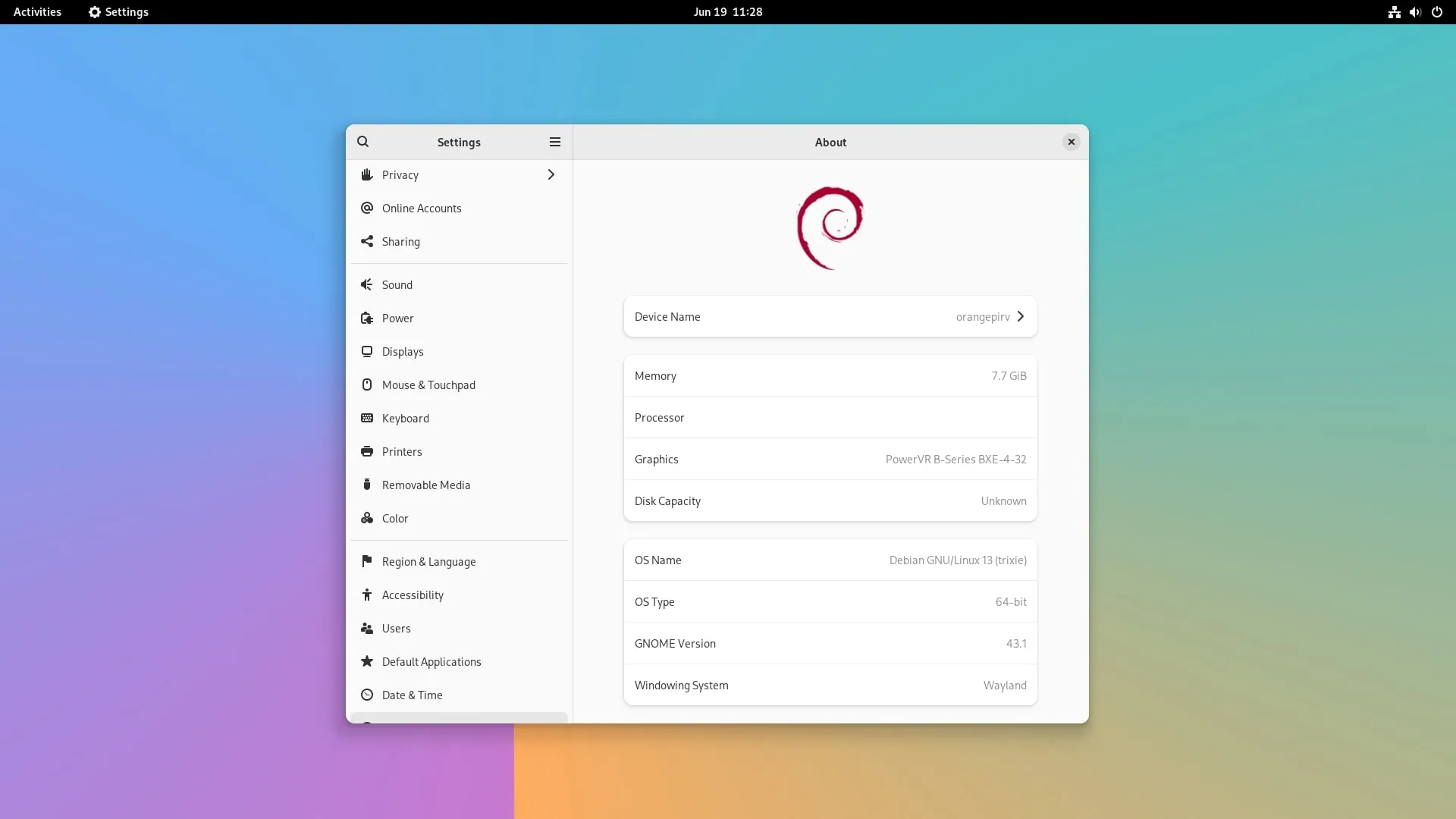Click the Activities button
This screenshot has height=819, width=1456.
pos(37,12)
